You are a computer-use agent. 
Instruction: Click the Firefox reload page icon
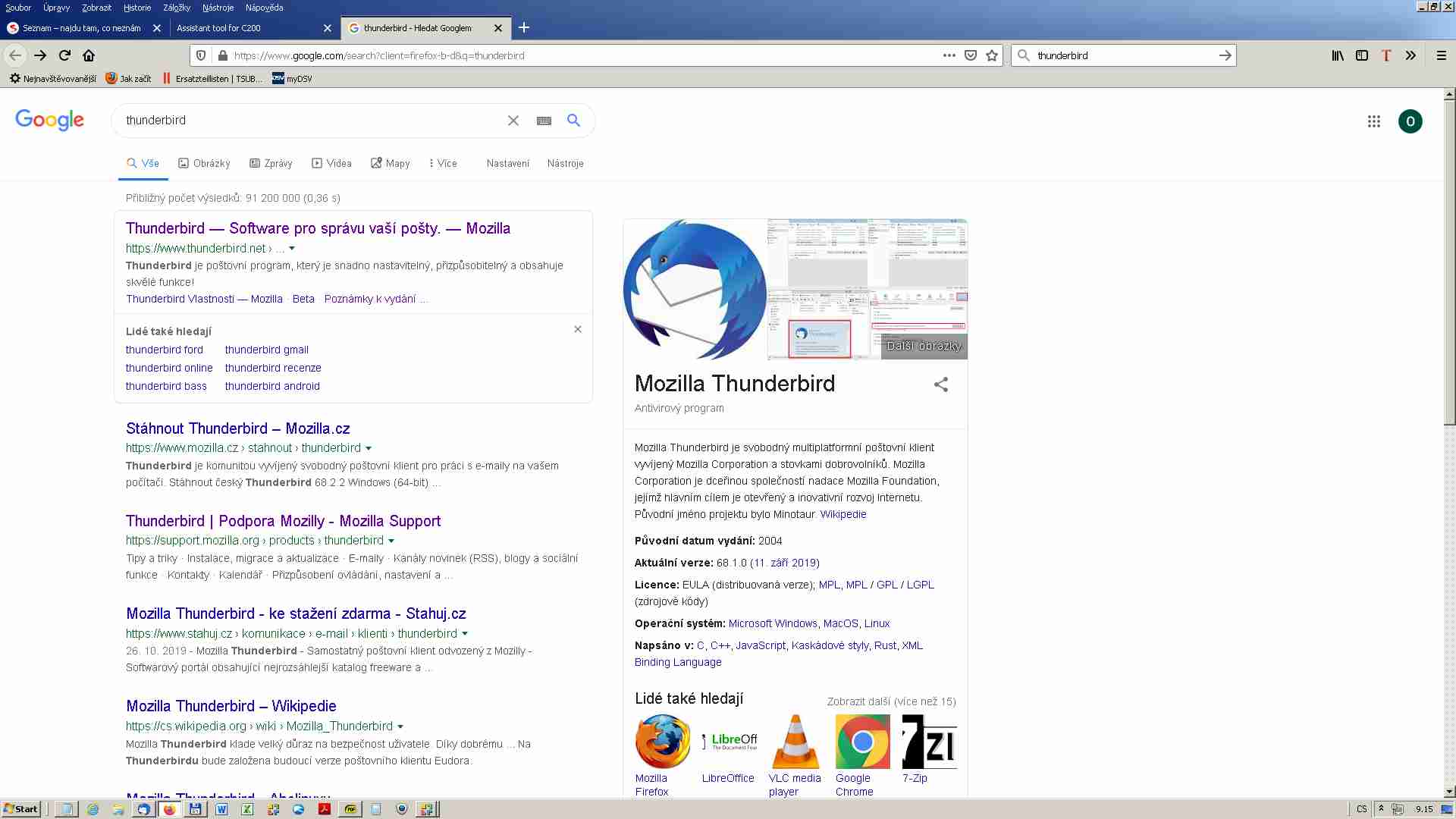64,55
